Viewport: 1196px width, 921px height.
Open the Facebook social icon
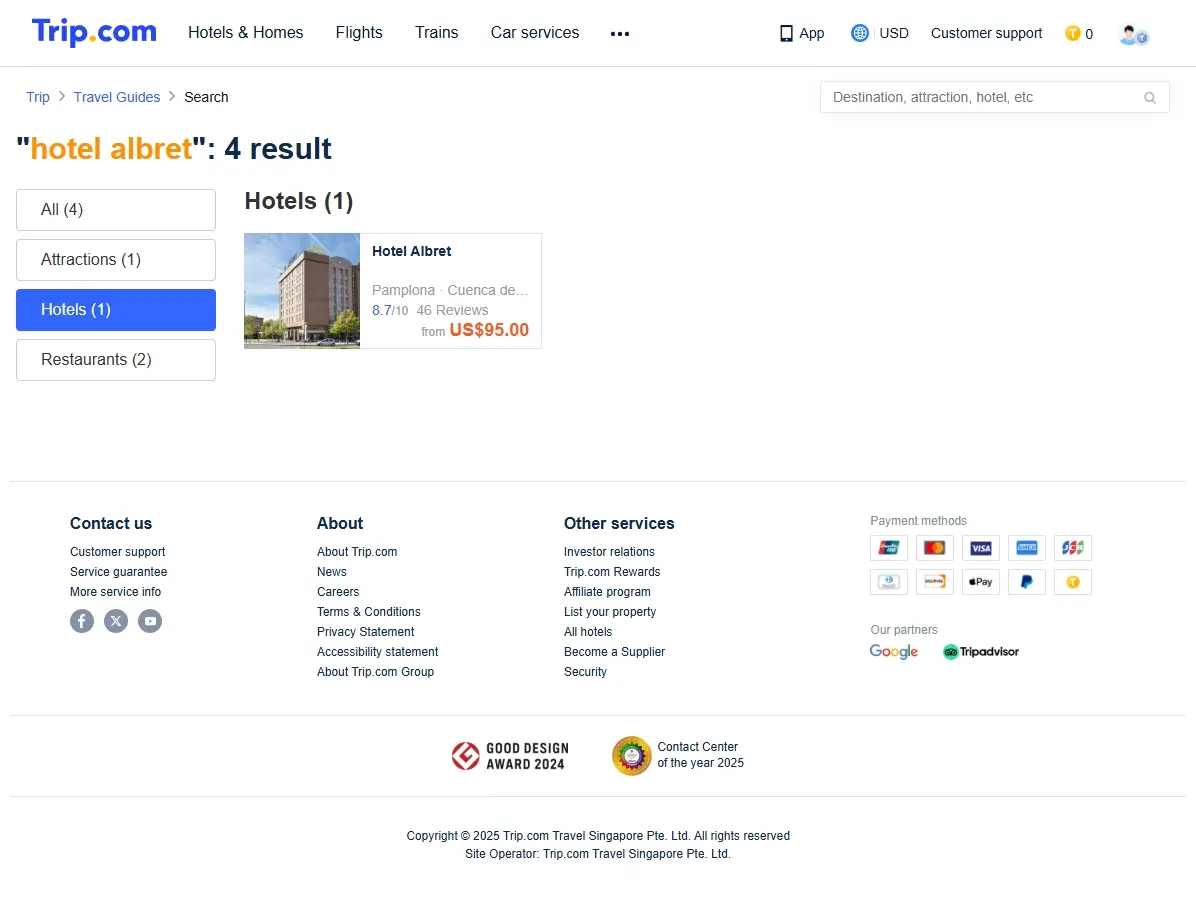pyautogui.click(x=82, y=621)
